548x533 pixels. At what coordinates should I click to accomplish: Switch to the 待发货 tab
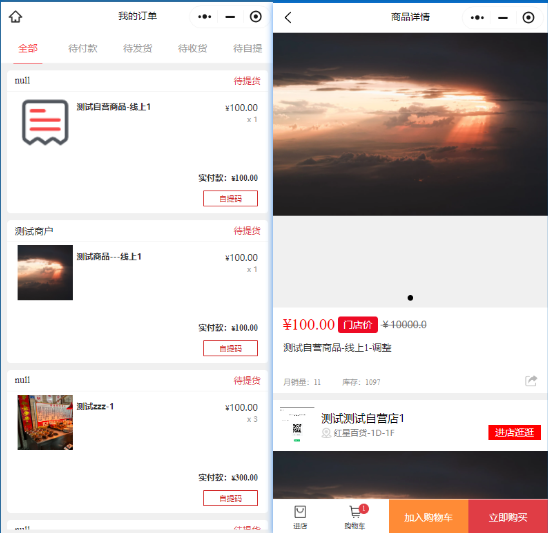pos(137,48)
